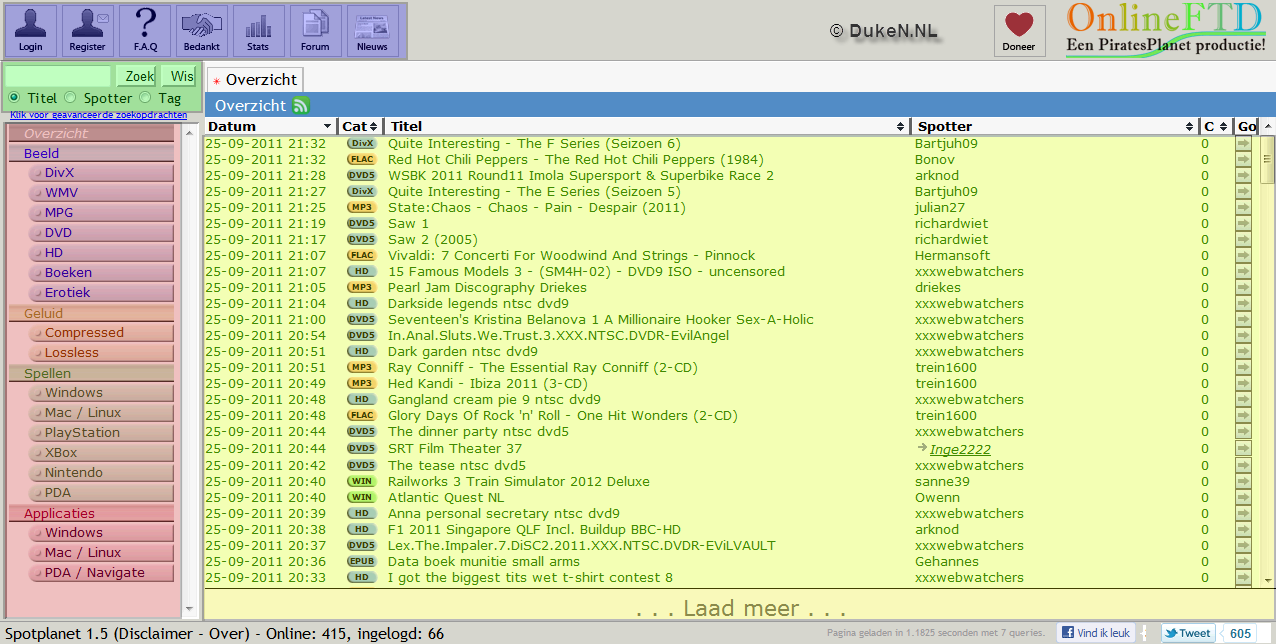Click the Wis clear button
The image size is (1276, 644).
pos(179,76)
